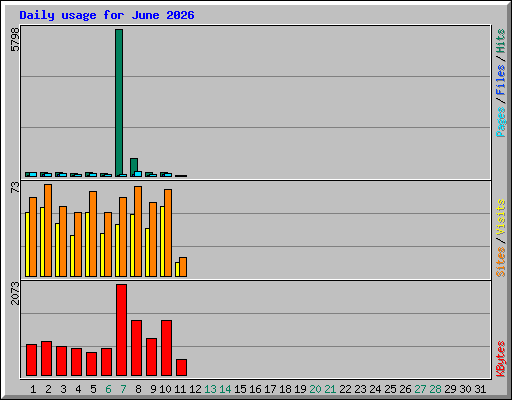Viewport: 512px width, 400px height.
Task: Click the Pages legend label
Action: click(501, 121)
